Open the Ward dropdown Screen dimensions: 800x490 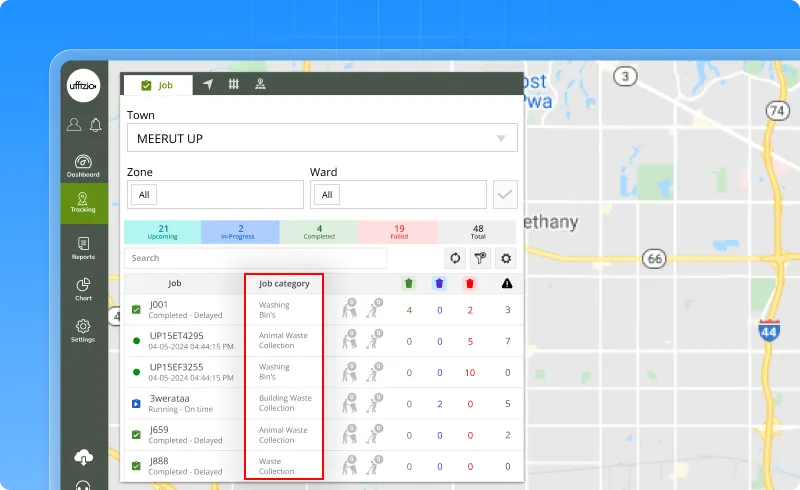[x=398, y=194]
